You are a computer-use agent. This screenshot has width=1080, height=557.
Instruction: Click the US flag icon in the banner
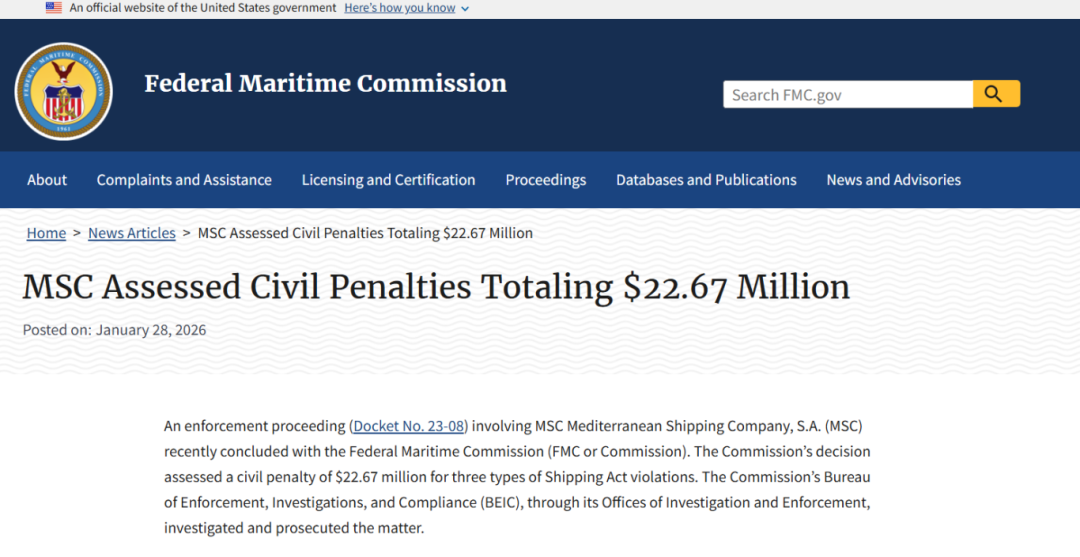click(54, 8)
